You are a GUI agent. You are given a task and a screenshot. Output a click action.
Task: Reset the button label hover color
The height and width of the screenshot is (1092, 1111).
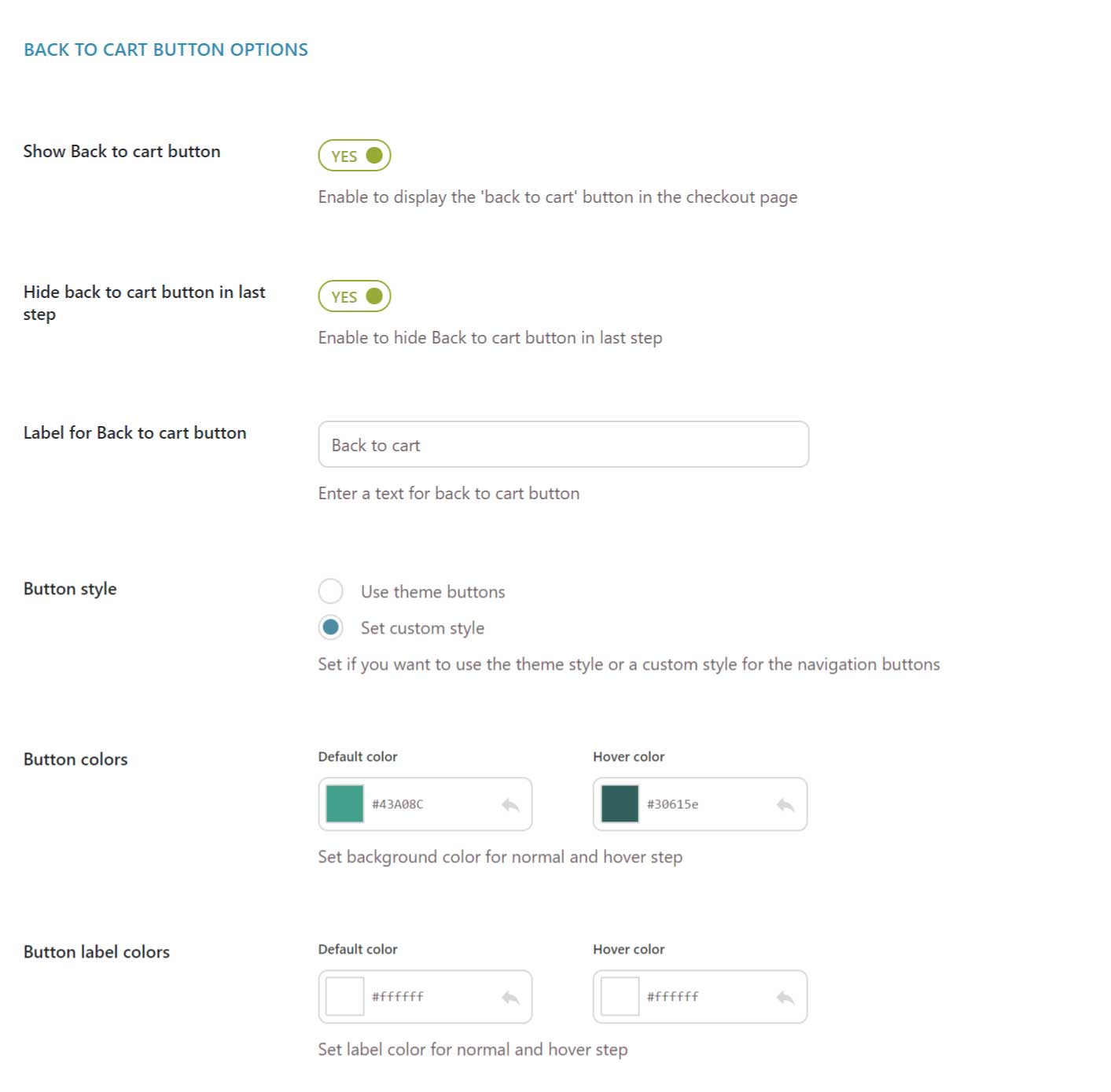(x=785, y=997)
